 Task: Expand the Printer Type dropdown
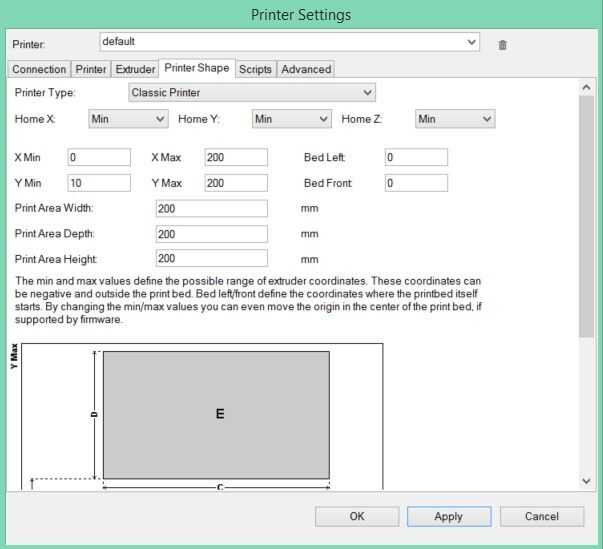point(252,92)
